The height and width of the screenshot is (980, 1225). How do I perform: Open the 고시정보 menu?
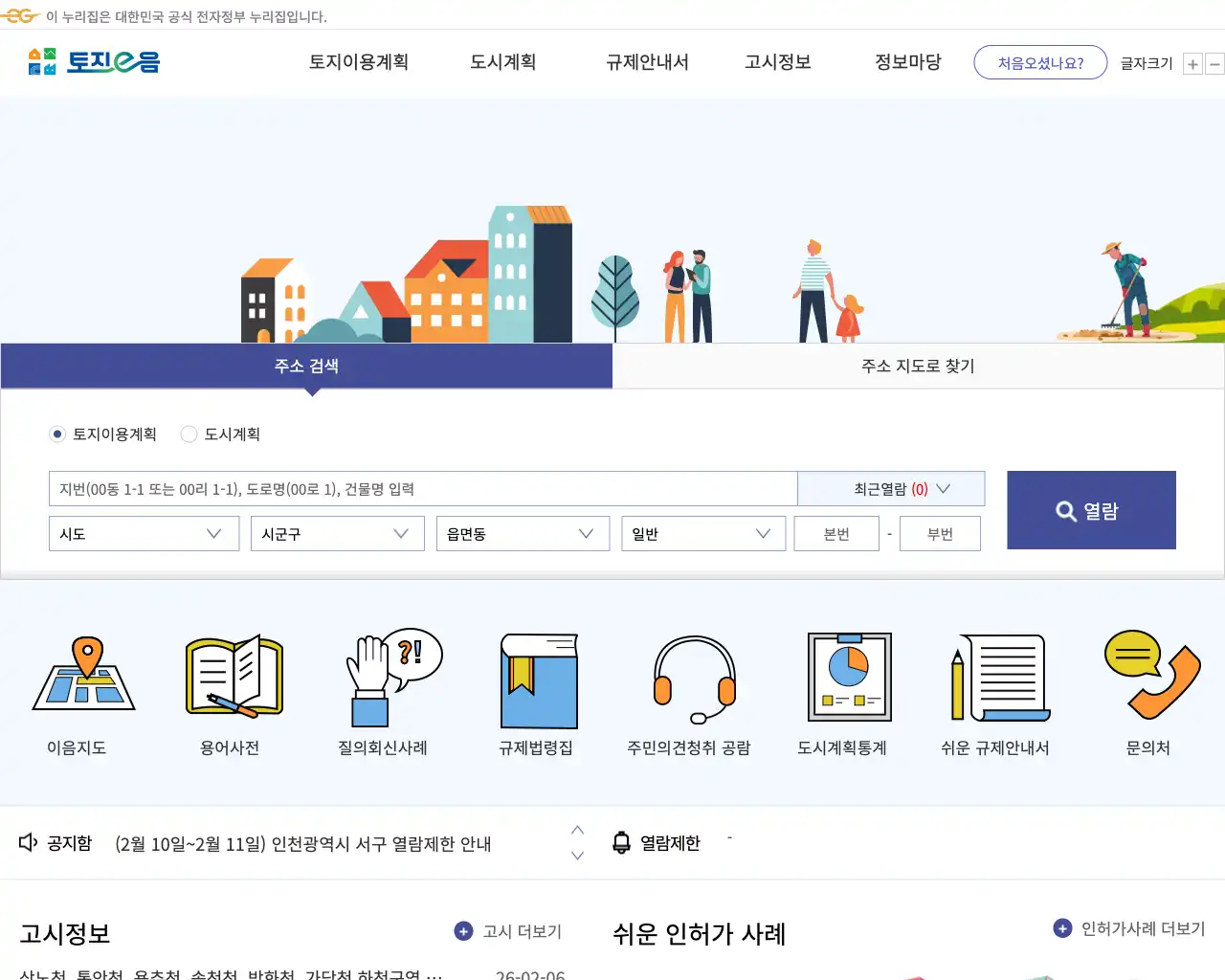click(777, 61)
